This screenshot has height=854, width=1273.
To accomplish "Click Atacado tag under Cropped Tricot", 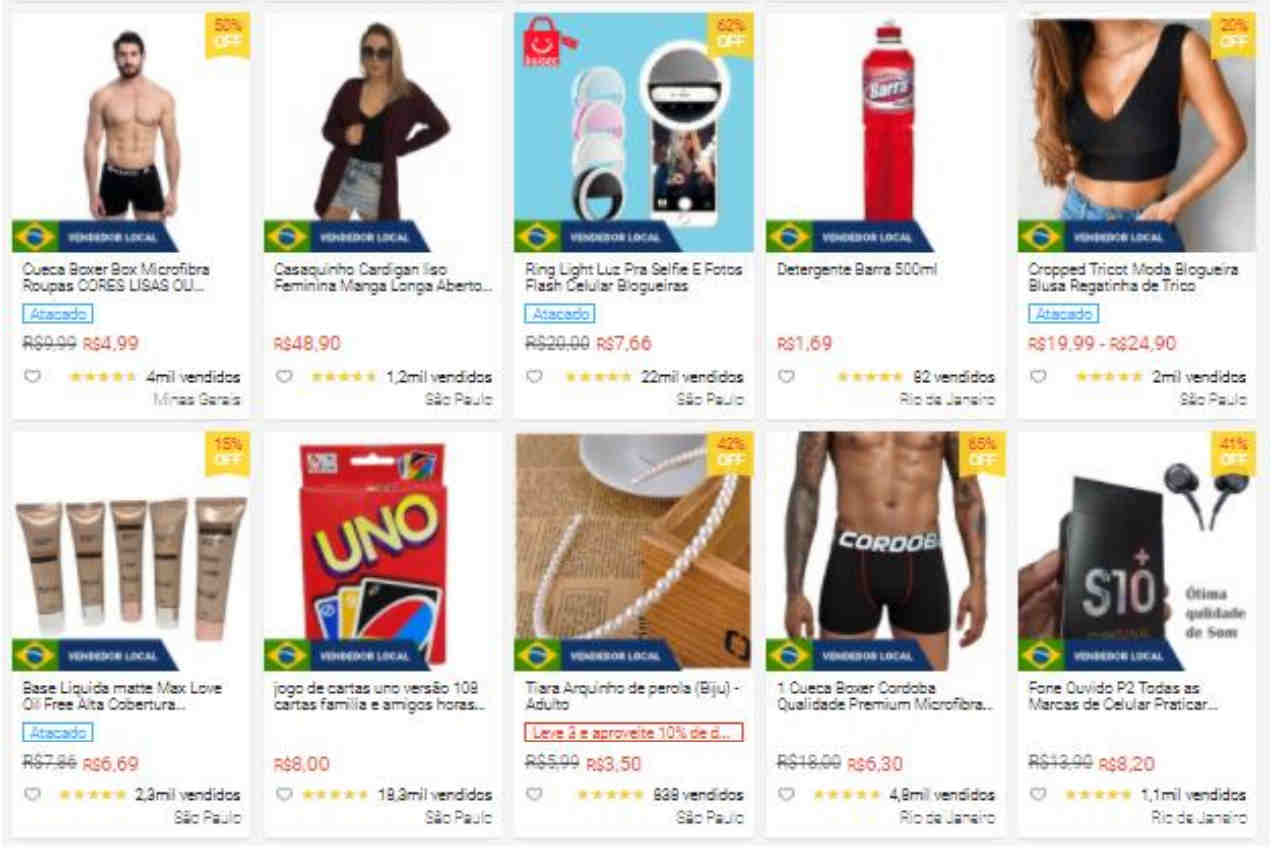I will (1064, 314).
